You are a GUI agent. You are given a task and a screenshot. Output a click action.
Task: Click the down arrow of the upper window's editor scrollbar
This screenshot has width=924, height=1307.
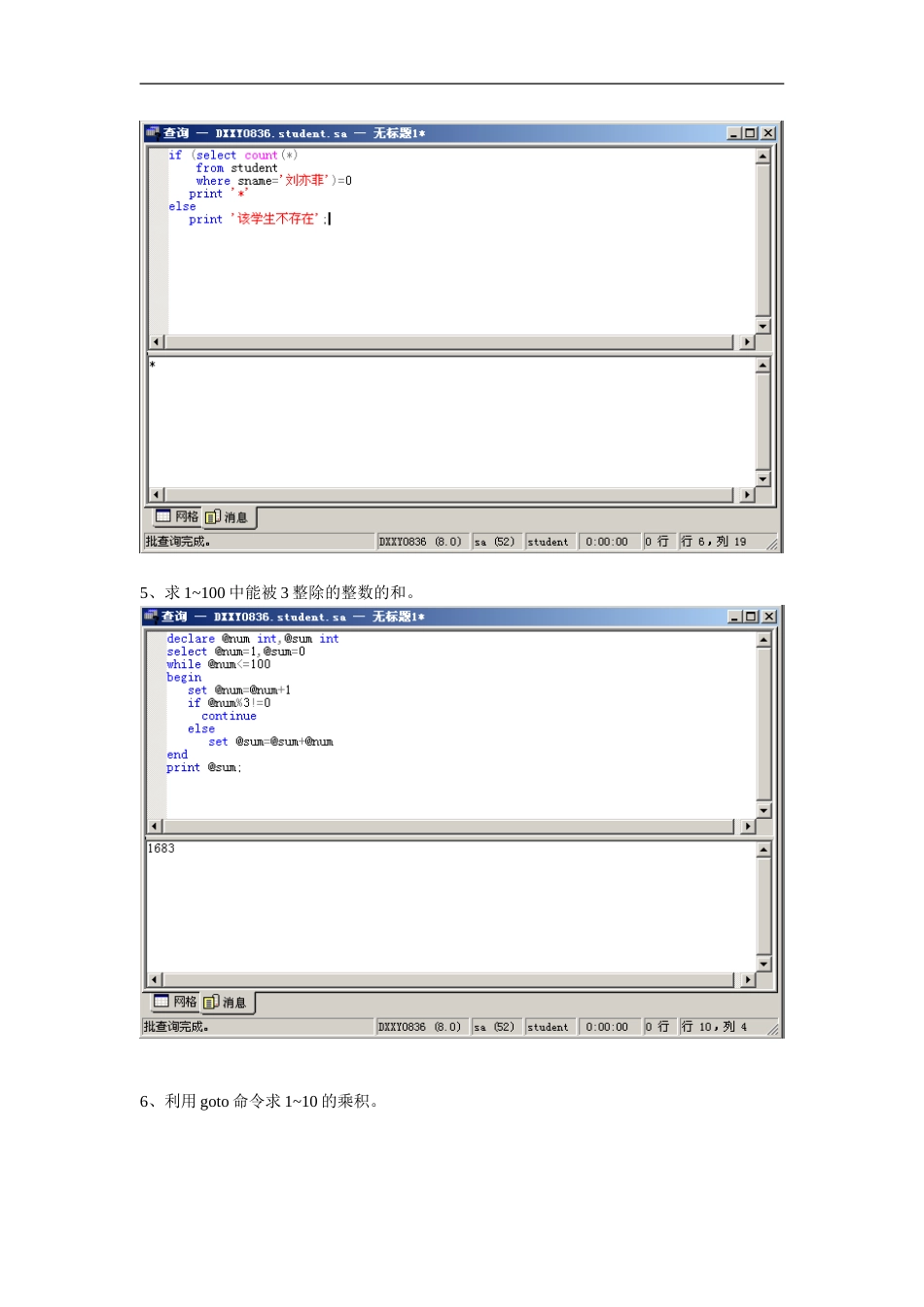[x=764, y=326]
